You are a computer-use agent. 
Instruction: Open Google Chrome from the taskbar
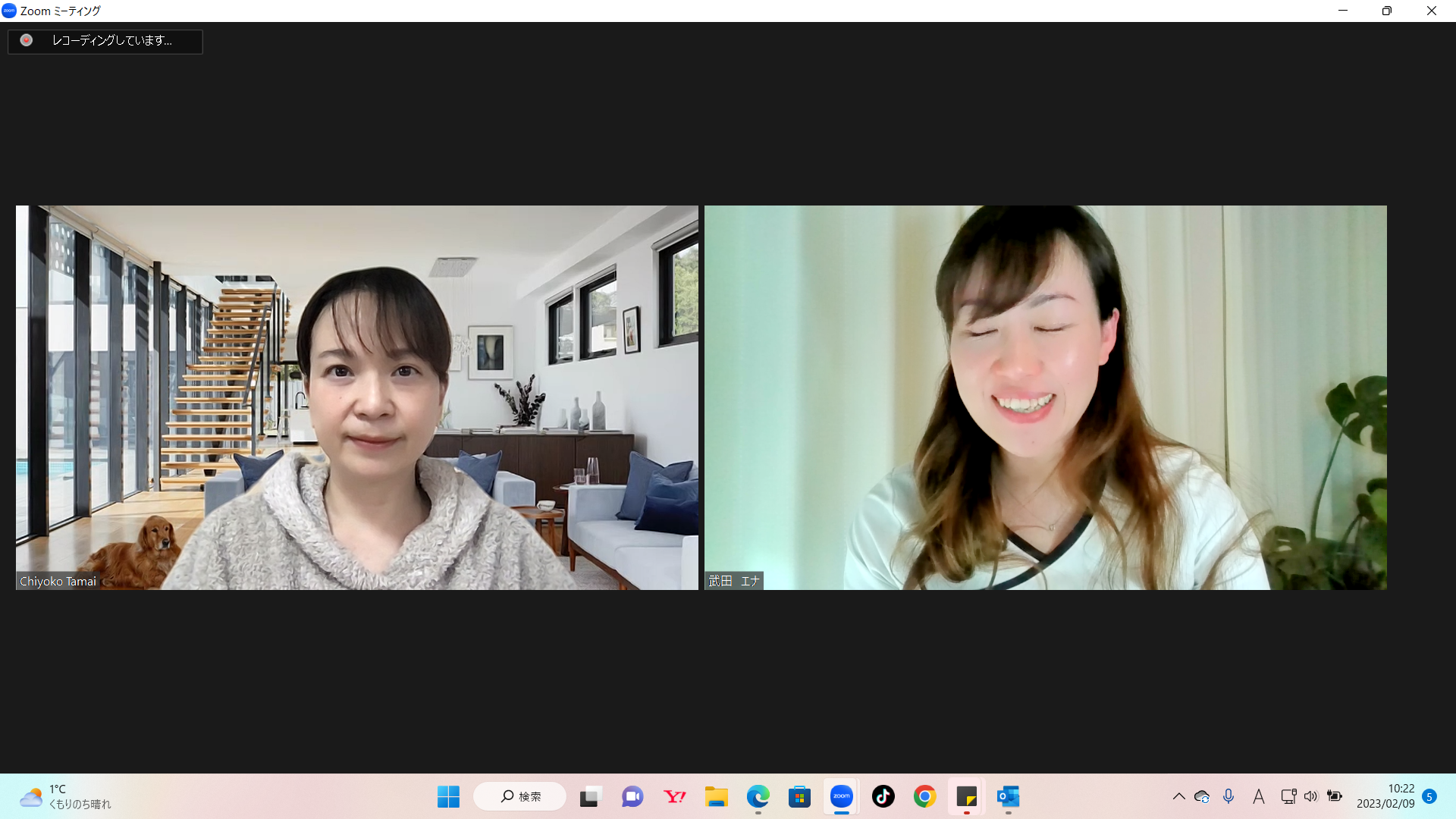924,796
